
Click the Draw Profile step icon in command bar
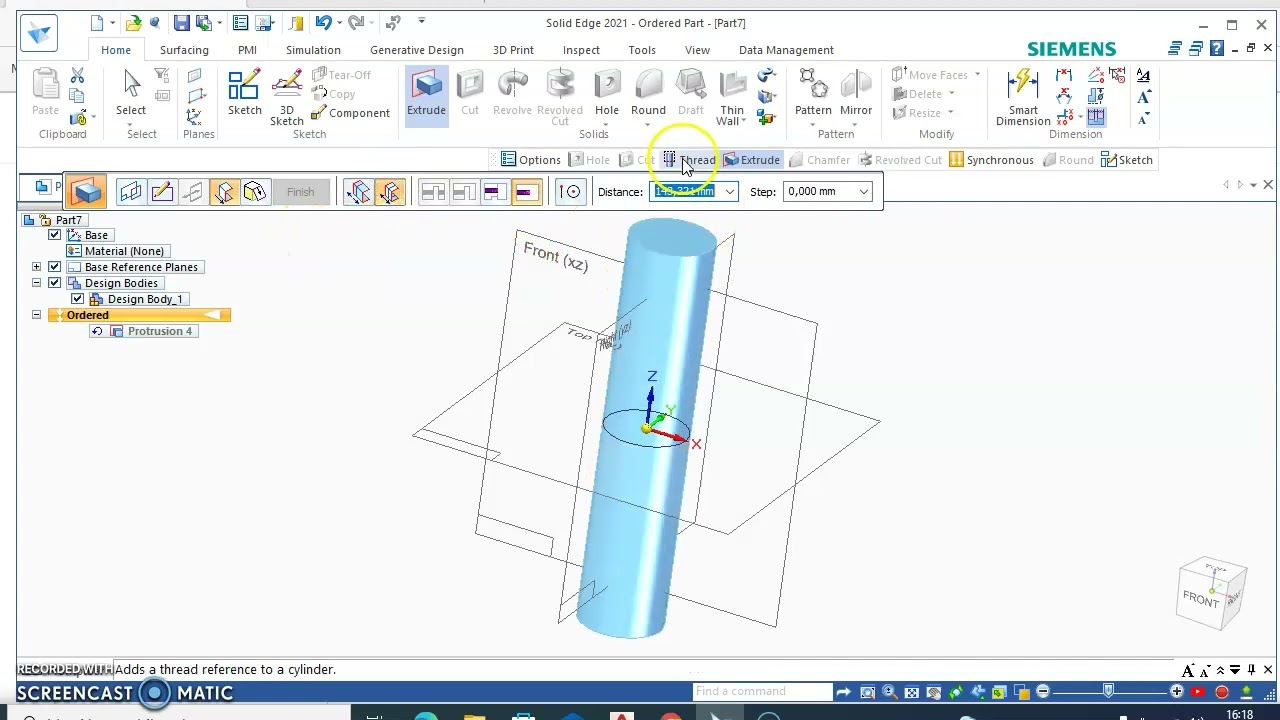click(162, 192)
